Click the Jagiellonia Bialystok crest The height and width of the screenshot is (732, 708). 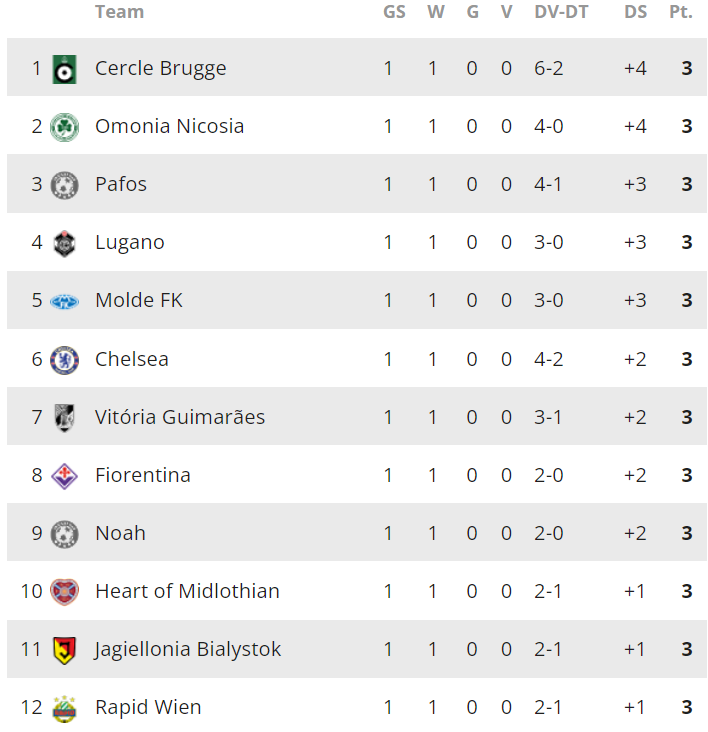64,649
